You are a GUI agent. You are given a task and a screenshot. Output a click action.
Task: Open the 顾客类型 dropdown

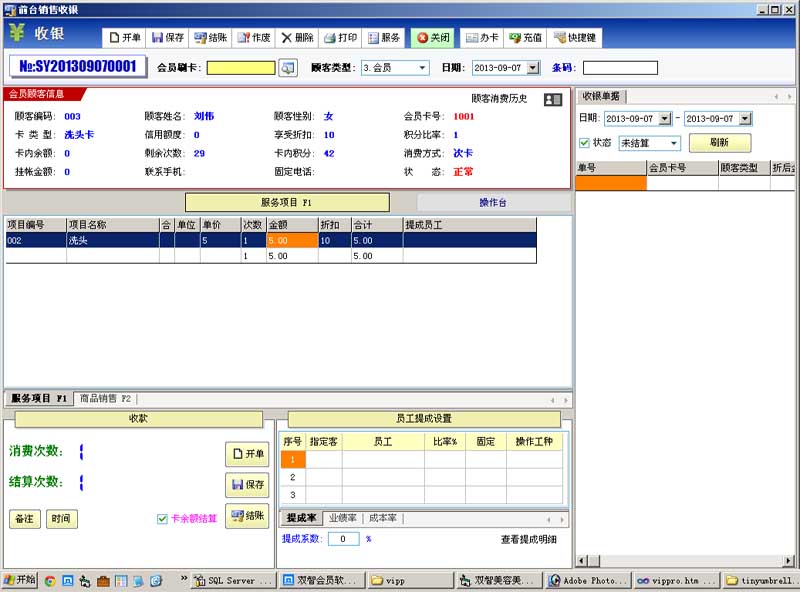click(422, 68)
